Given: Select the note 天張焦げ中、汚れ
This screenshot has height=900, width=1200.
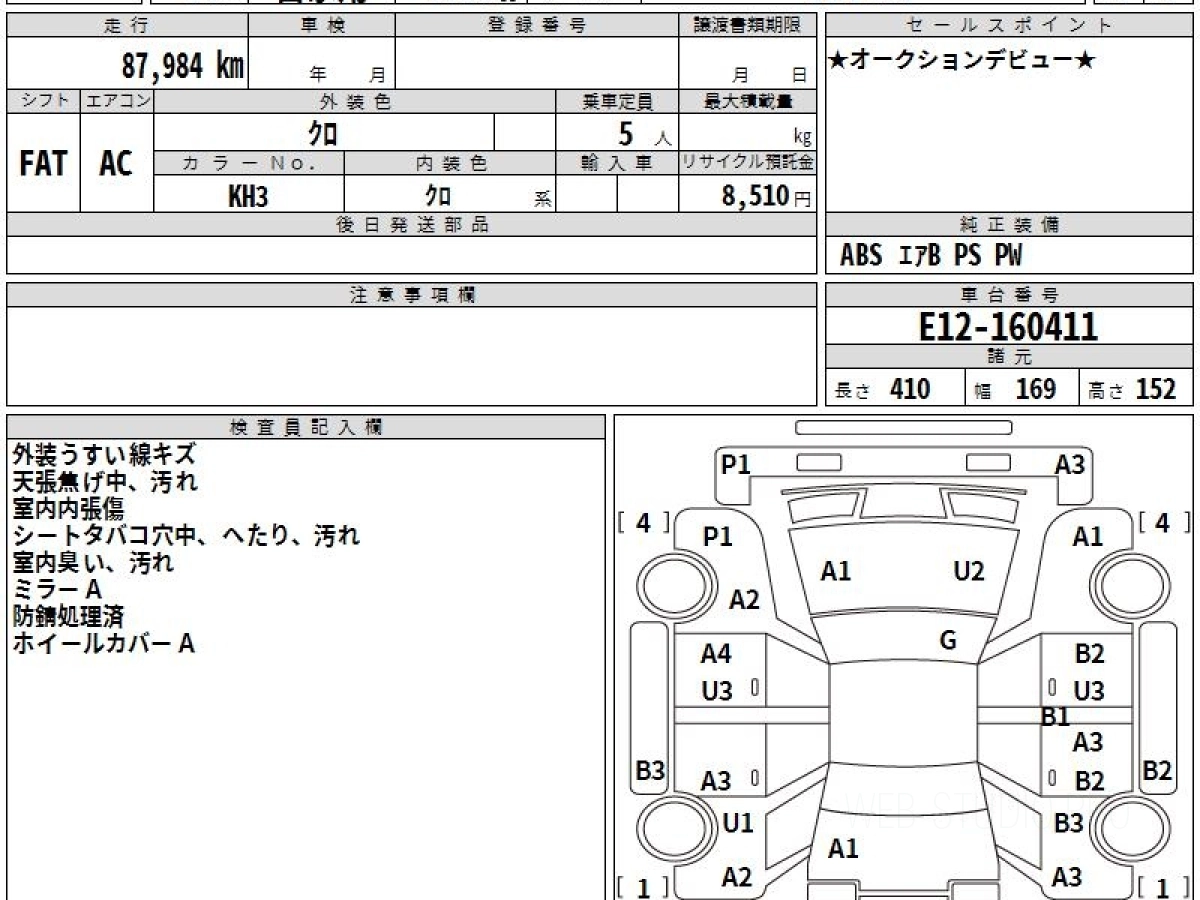Looking at the screenshot, I should tap(105, 482).
